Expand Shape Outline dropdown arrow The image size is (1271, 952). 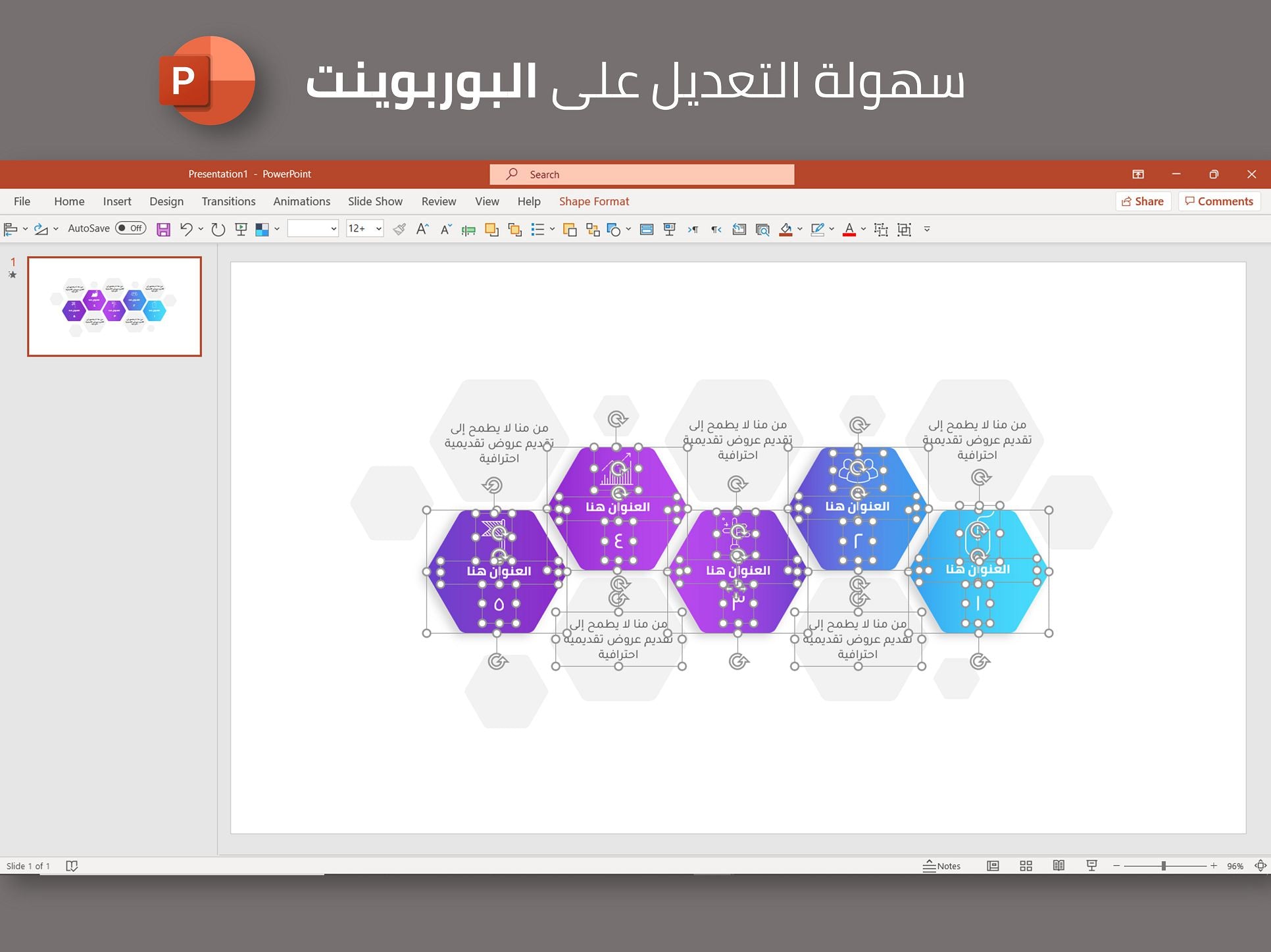(832, 229)
